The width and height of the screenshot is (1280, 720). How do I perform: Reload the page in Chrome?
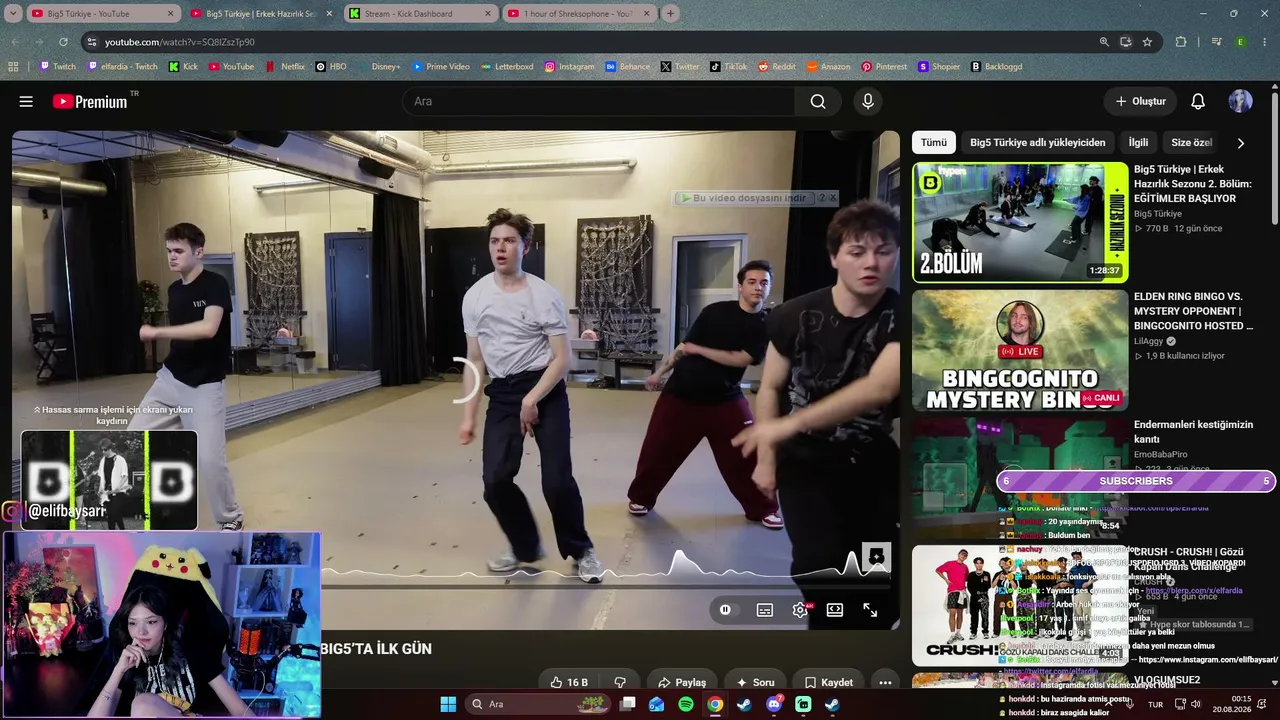coord(63,42)
